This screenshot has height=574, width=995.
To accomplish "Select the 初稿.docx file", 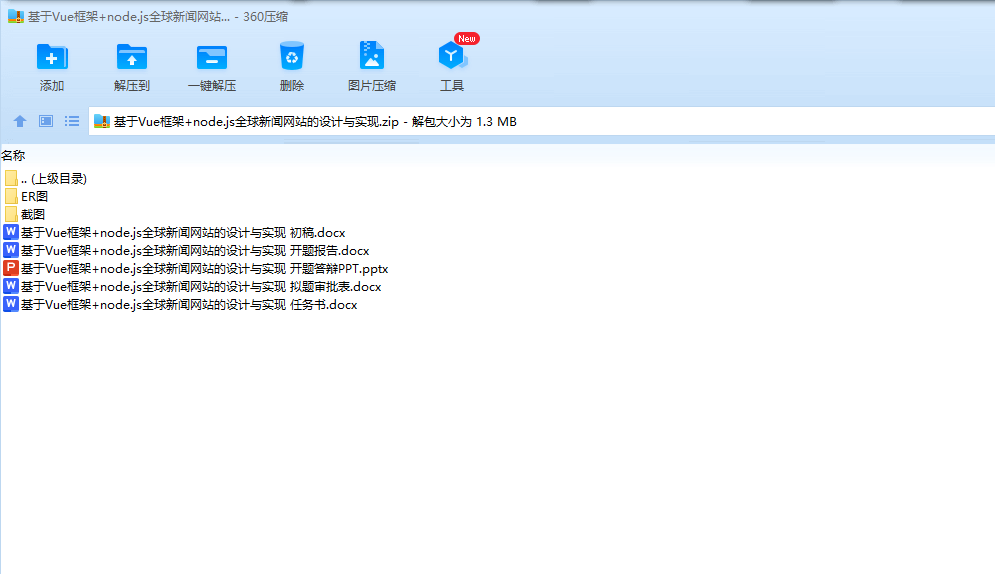I will [175, 233].
